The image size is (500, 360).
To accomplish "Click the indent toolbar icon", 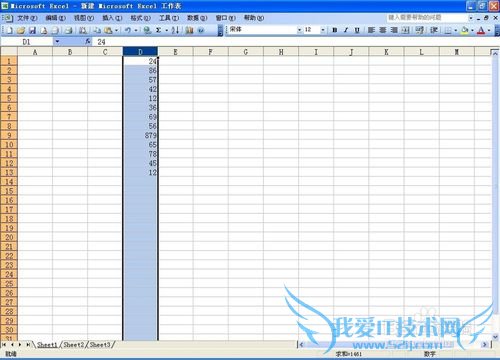I will (434, 30).
